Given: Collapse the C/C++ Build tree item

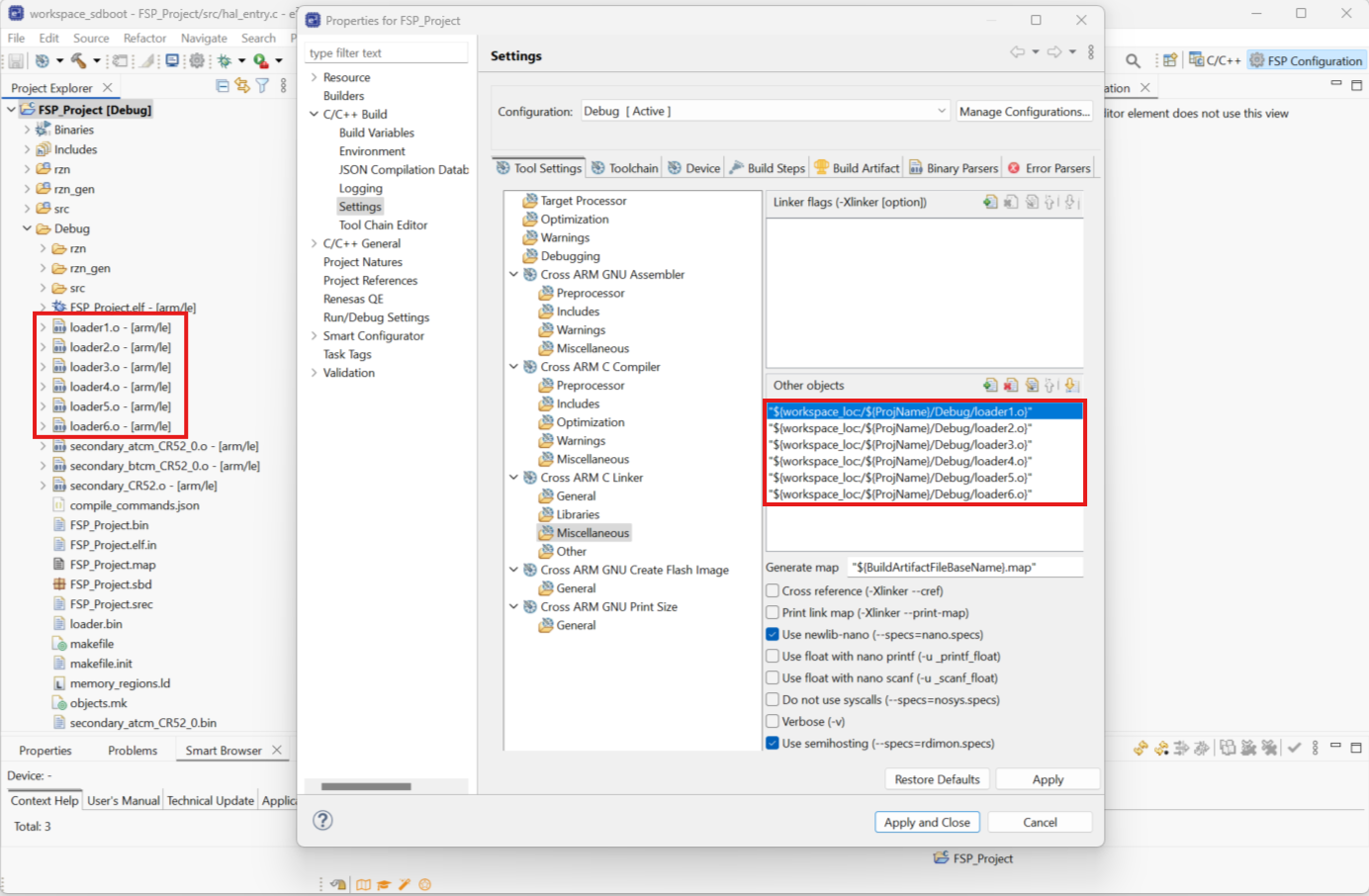Looking at the screenshot, I should tap(313, 113).
